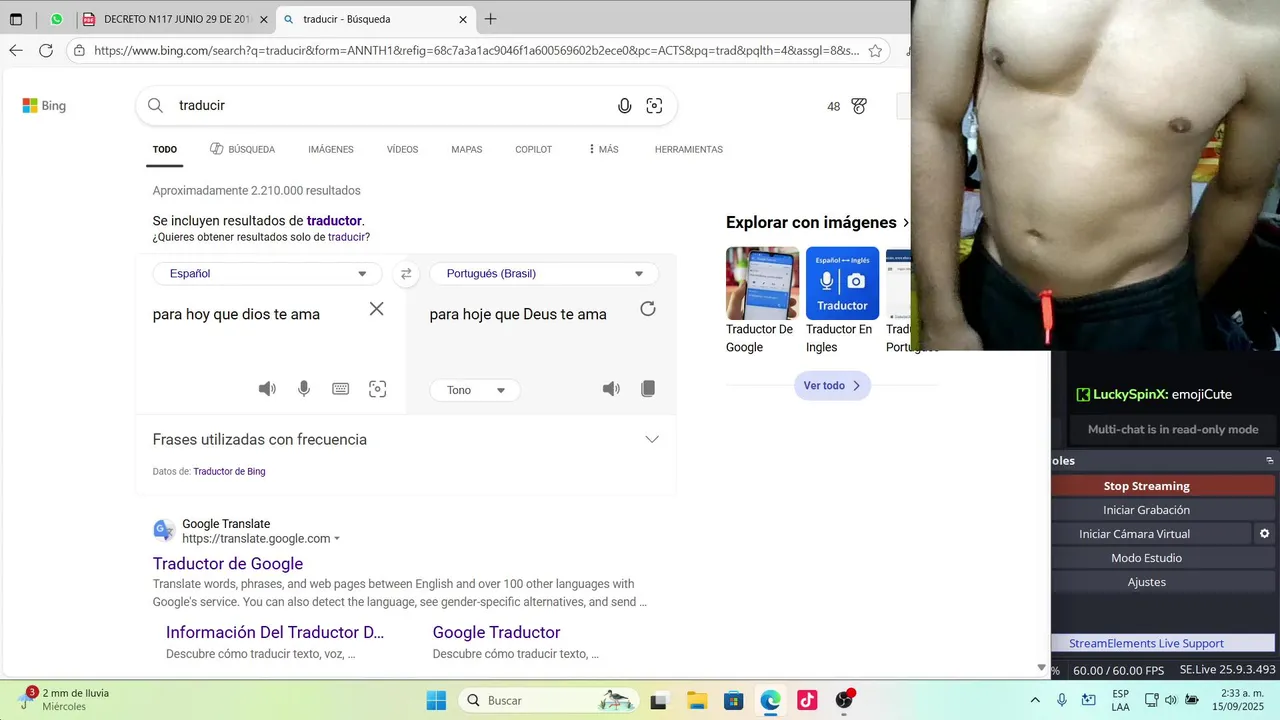
Task: Switch to the MAPAS tab
Action: [x=466, y=149]
